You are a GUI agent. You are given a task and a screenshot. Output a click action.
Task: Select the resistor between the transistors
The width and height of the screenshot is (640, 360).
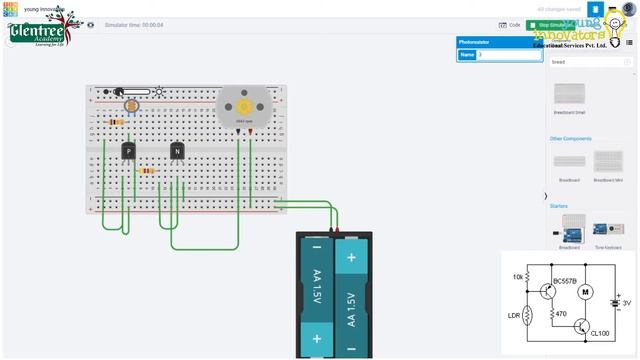147,171
